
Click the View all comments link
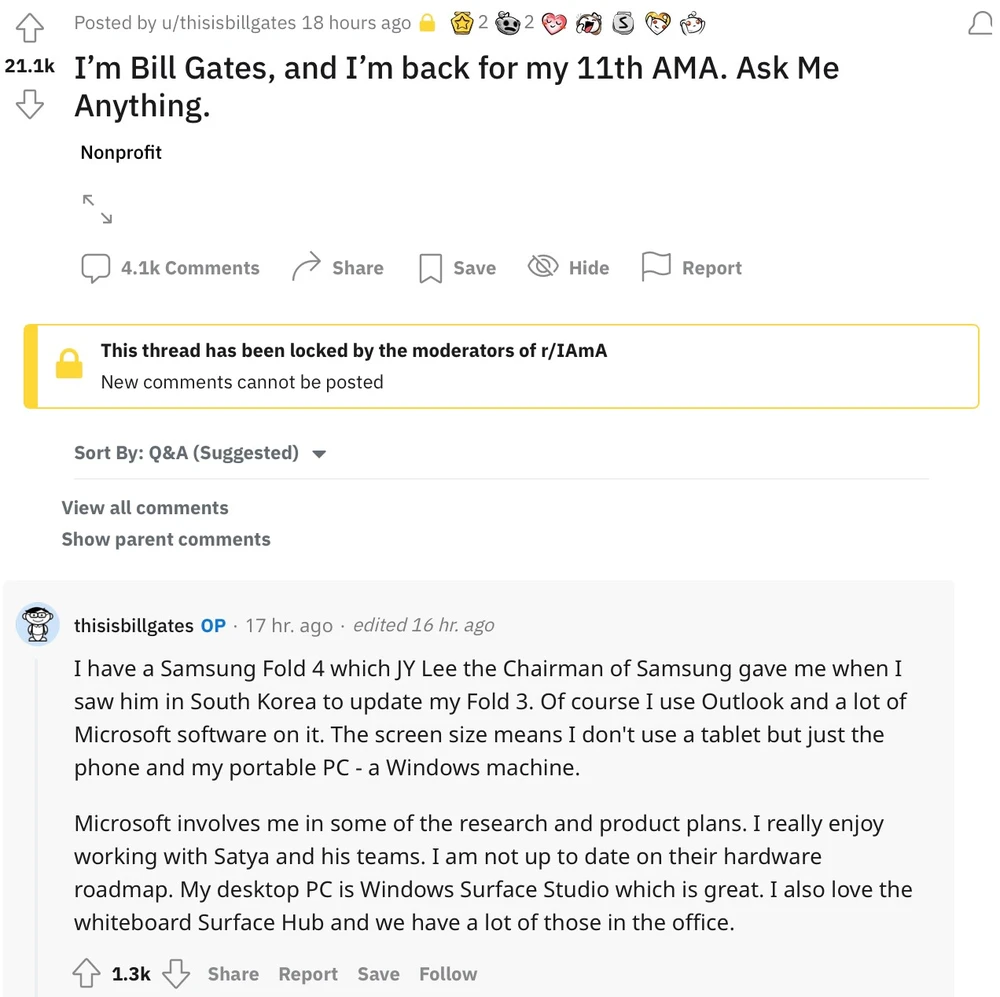[144, 508]
